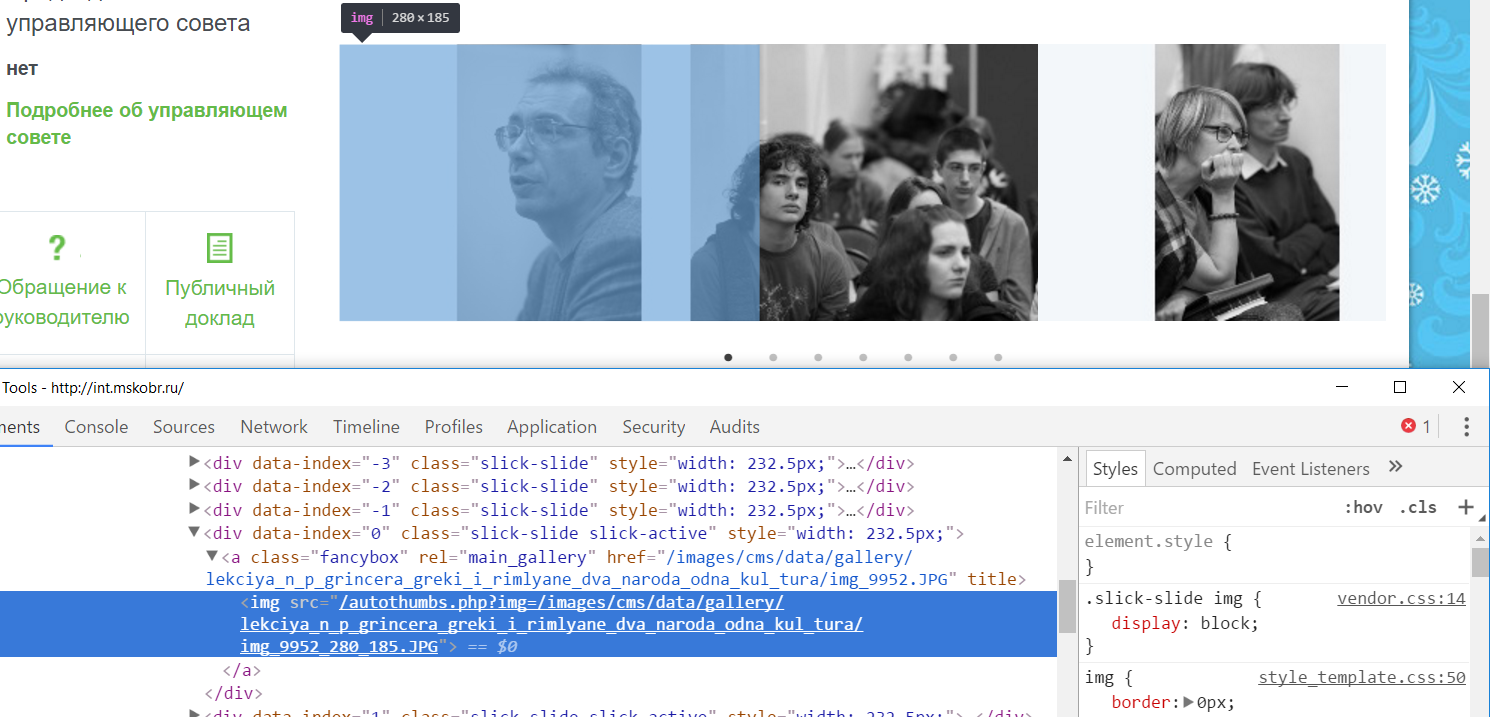1490x717 pixels.
Task: Expand border shorthand property arrow
Action: point(1189,702)
